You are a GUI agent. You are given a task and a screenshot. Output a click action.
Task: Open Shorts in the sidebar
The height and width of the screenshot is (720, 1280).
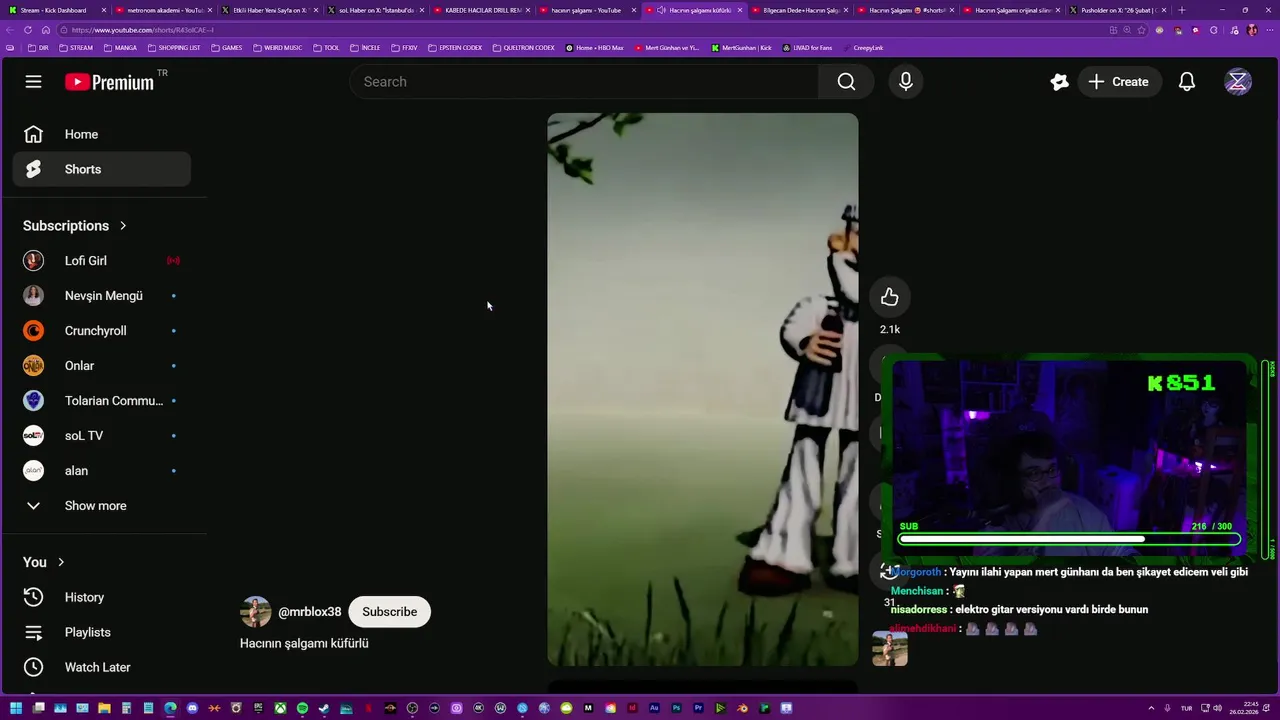[x=101, y=169]
